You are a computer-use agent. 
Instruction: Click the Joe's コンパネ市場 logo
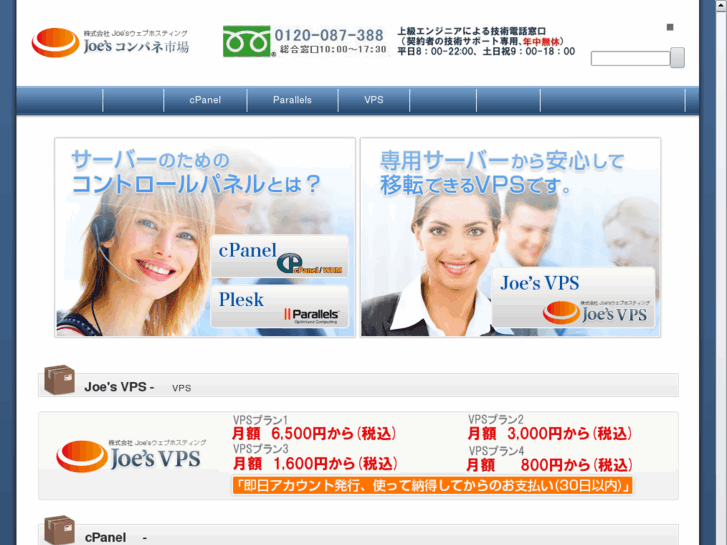pyautogui.click(x=110, y=43)
